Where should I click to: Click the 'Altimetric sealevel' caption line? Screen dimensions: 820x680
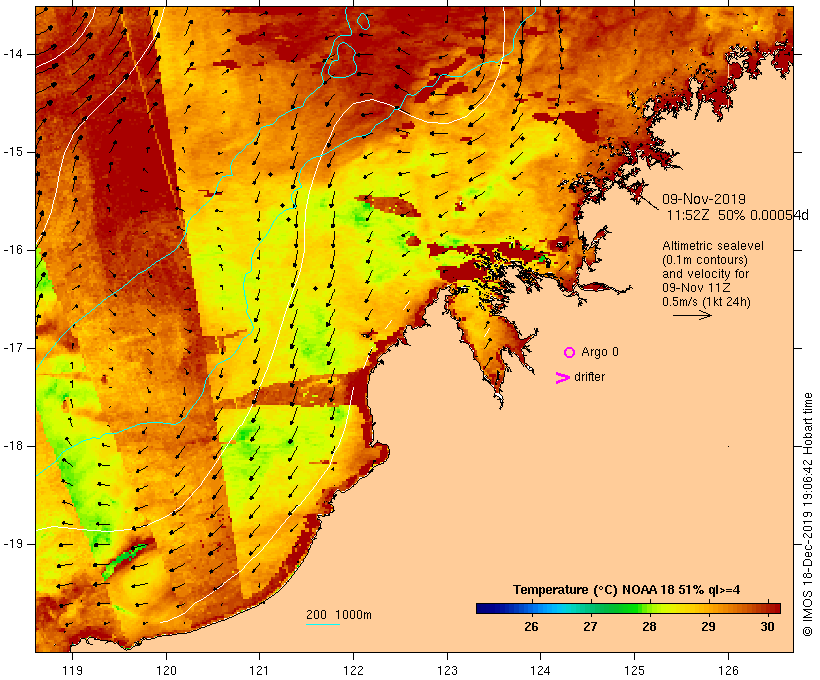[713, 246]
